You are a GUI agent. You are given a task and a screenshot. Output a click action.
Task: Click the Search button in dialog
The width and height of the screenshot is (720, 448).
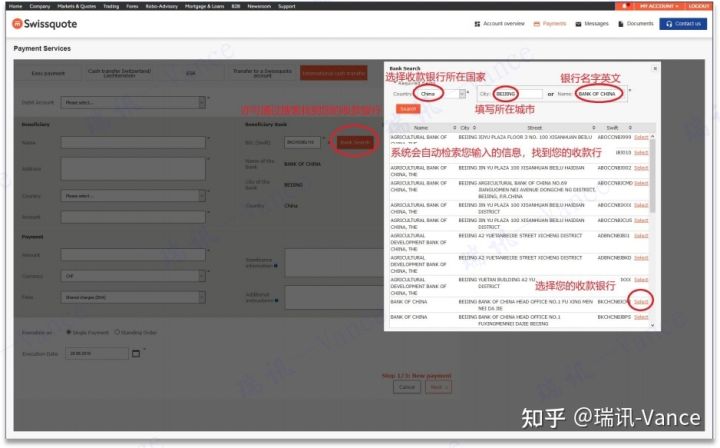(408, 109)
